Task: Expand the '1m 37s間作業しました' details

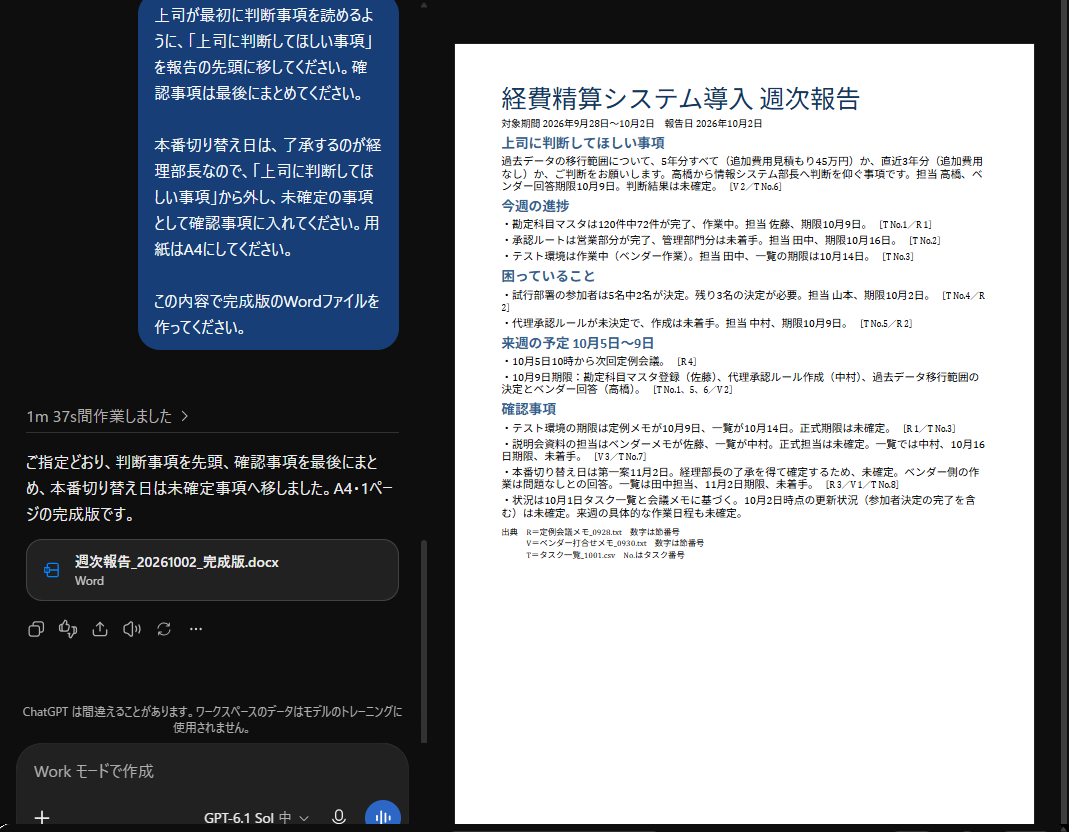Action: (107, 416)
